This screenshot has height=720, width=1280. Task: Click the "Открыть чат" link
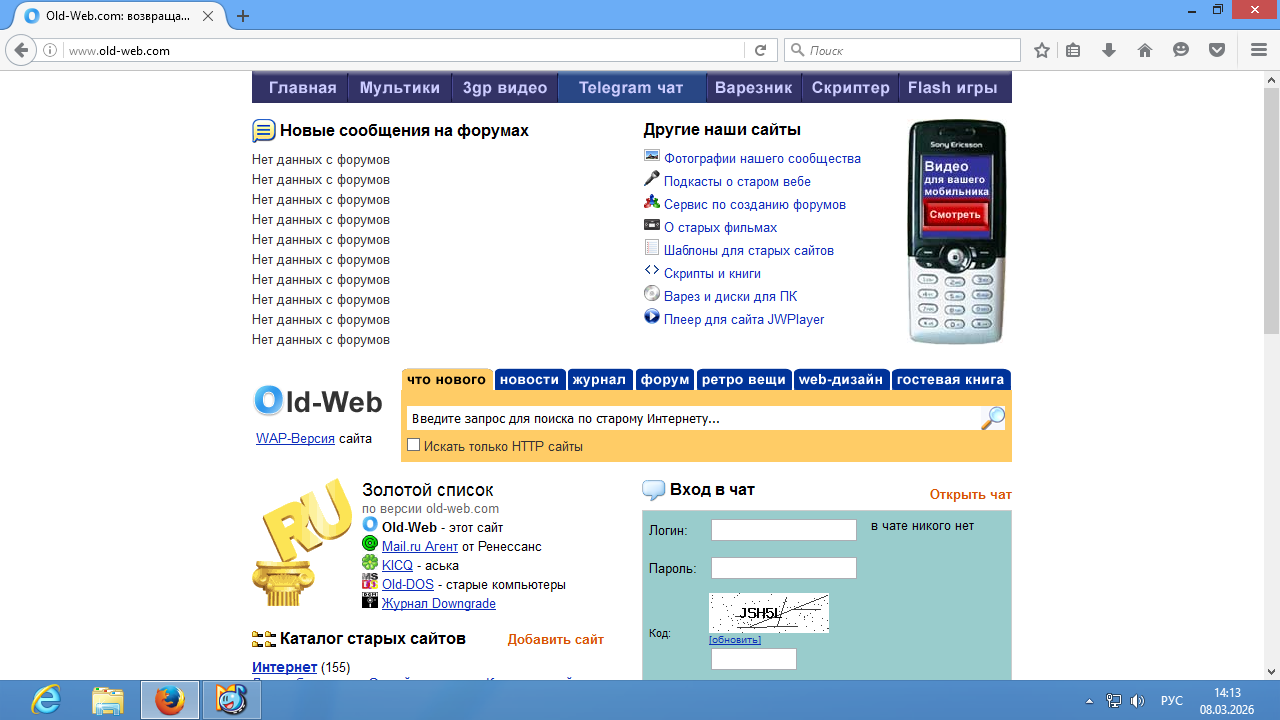click(970, 494)
